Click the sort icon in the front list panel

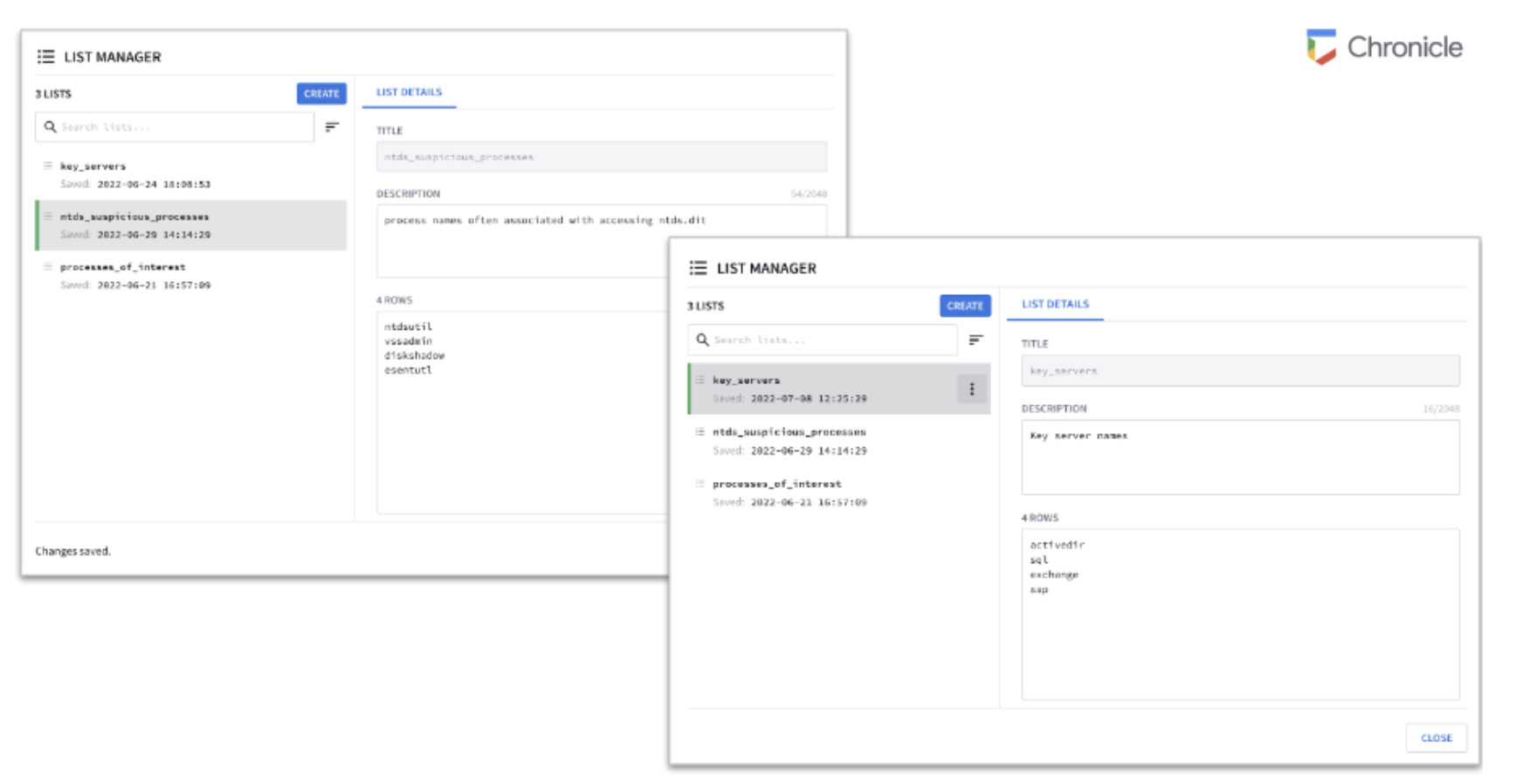coord(975,340)
